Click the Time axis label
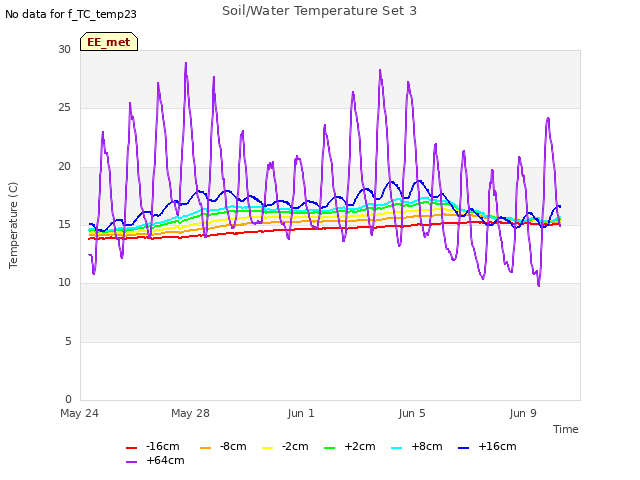Image resolution: width=640 pixels, height=480 pixels. pos(566,429)
